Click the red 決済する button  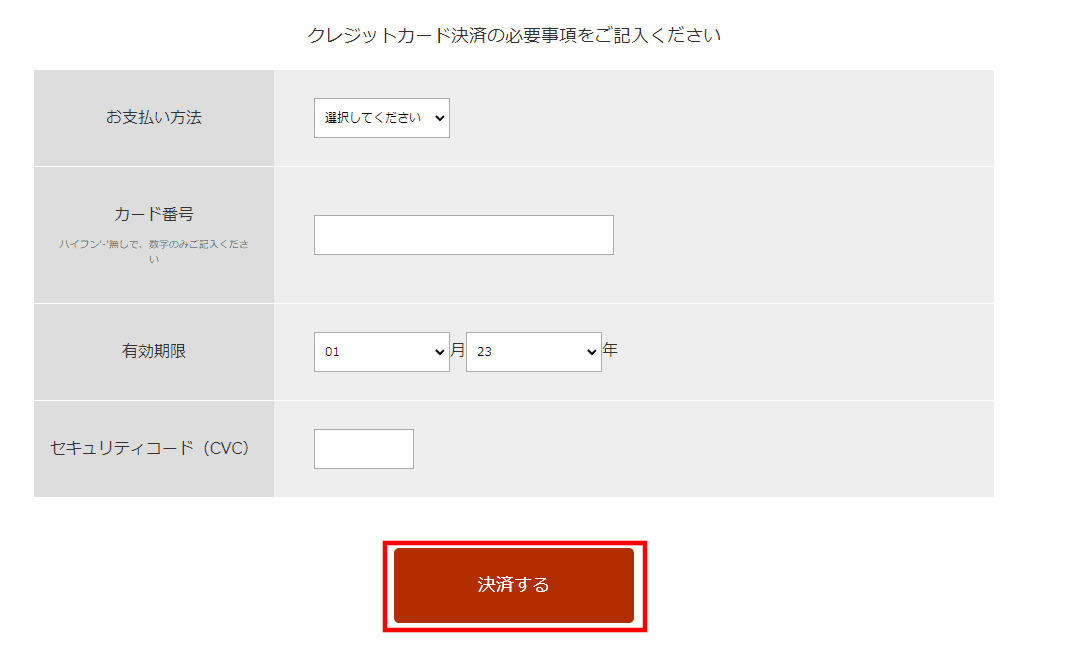[x=514, y=585]
